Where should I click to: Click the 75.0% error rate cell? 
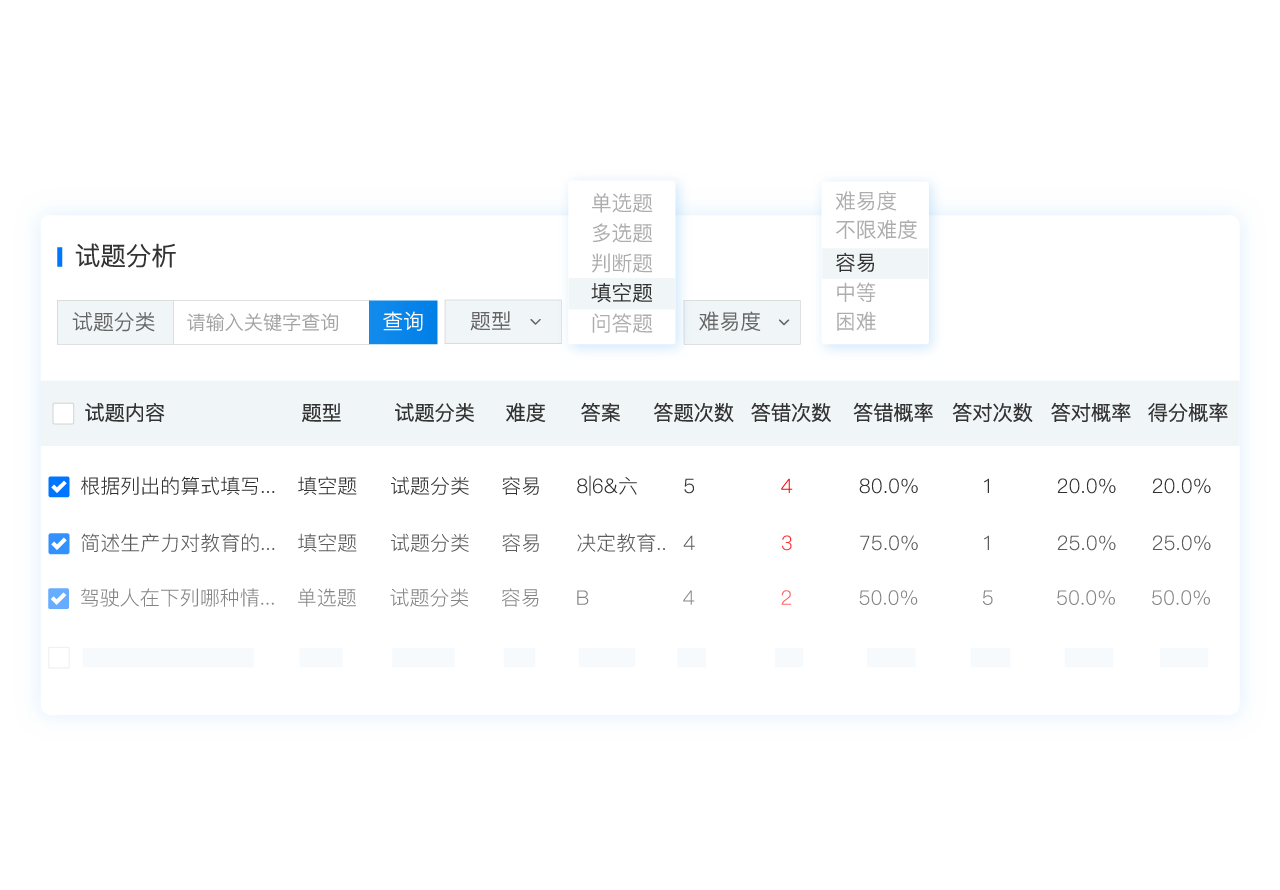(x=888, y=544)
